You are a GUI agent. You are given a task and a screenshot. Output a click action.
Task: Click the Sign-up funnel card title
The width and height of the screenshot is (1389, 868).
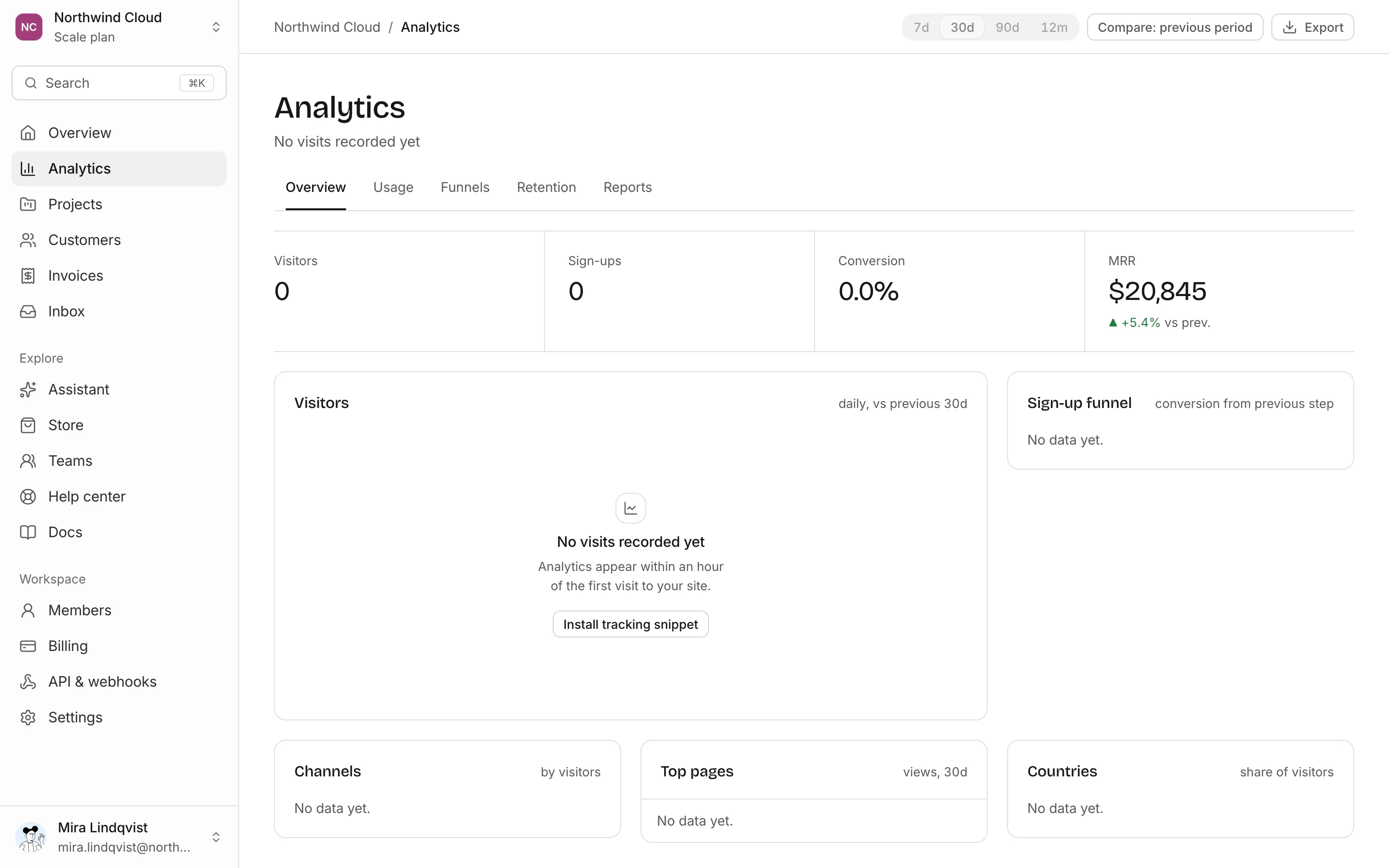[1079, 403]
